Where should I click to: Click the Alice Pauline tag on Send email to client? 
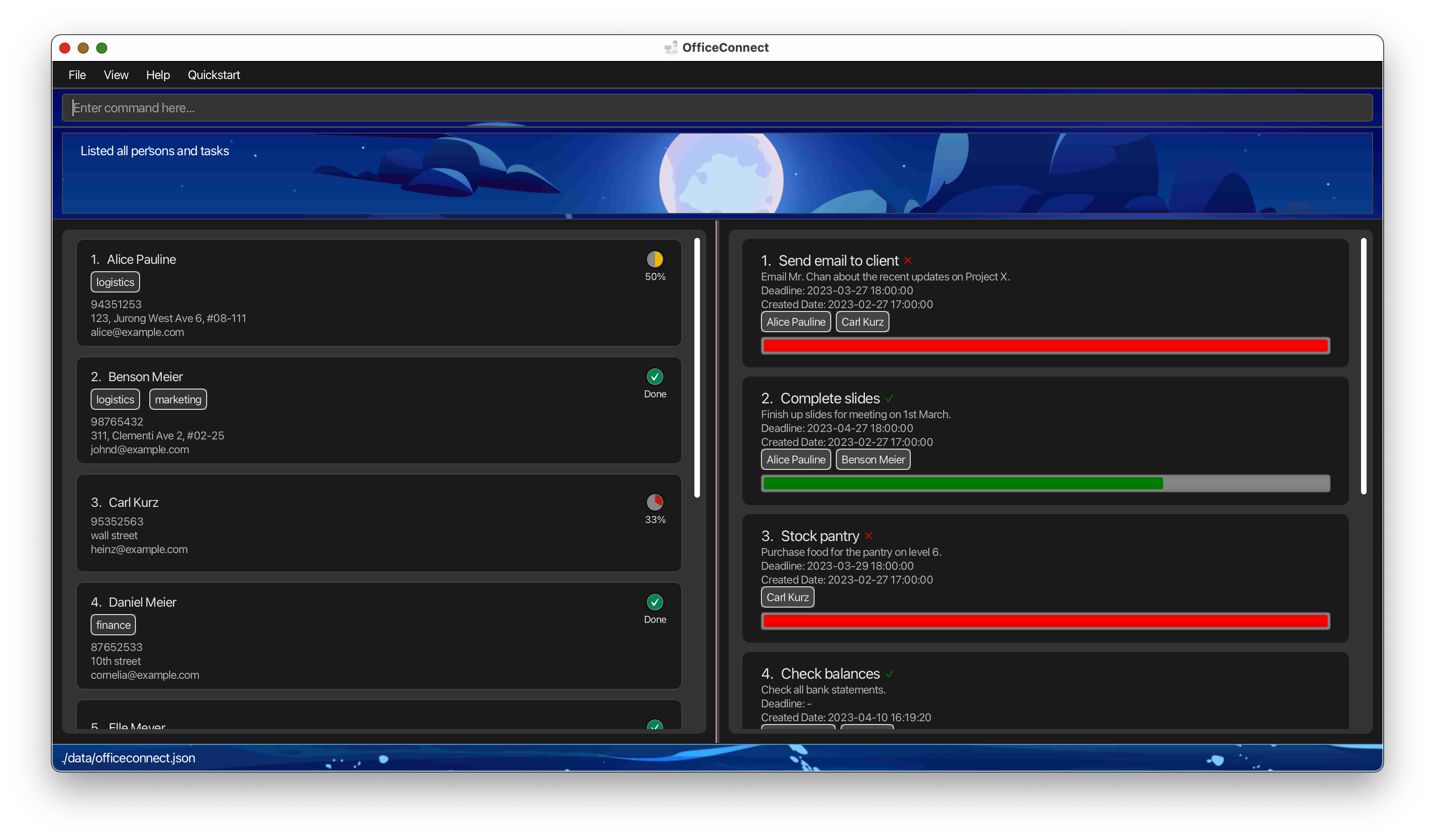795,322
